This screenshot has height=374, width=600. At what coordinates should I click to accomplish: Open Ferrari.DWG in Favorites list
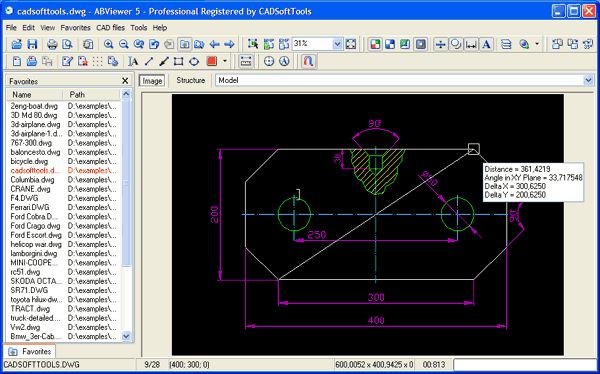pyautogui.click(x=30, y=207)
